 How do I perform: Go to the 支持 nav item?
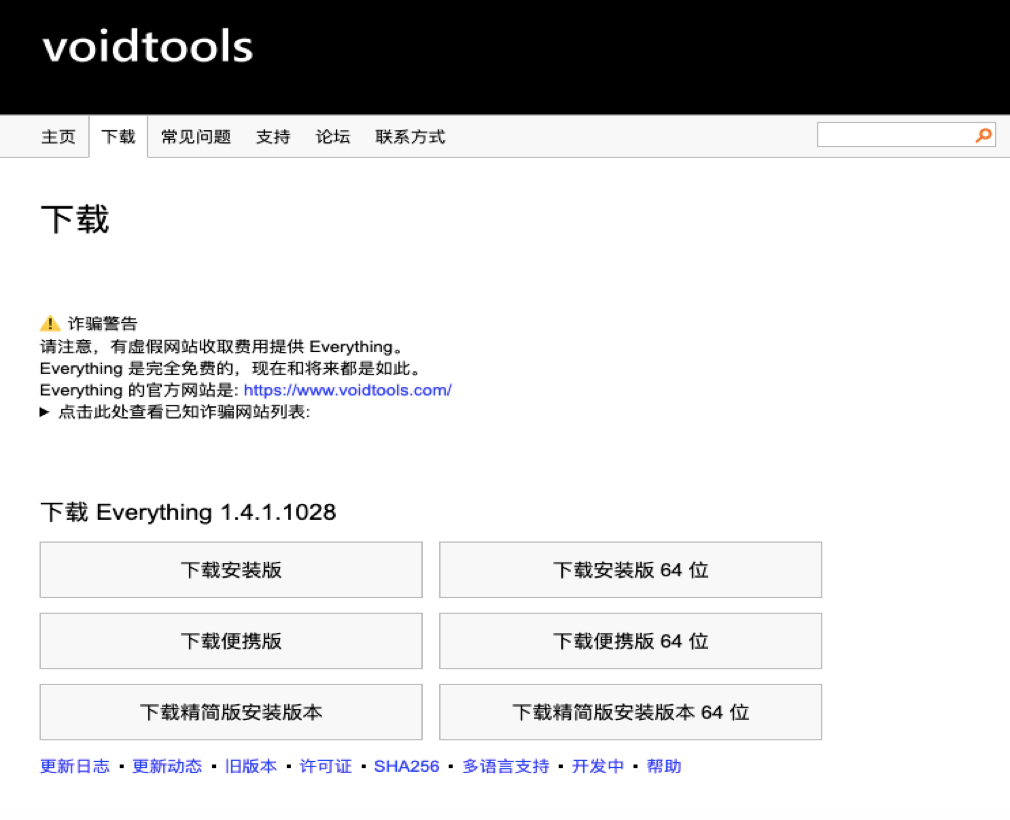[x=273, y=137]
